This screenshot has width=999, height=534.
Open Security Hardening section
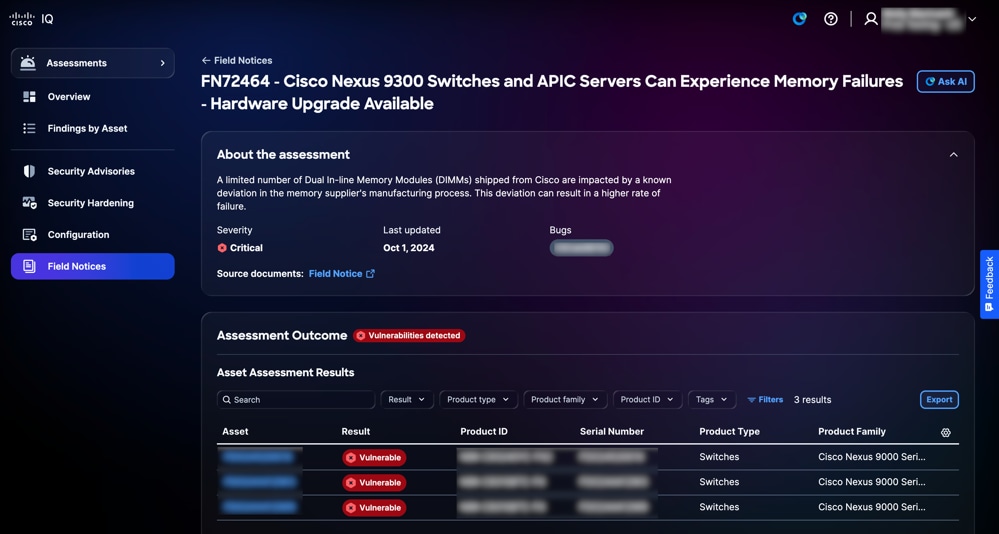90,203
